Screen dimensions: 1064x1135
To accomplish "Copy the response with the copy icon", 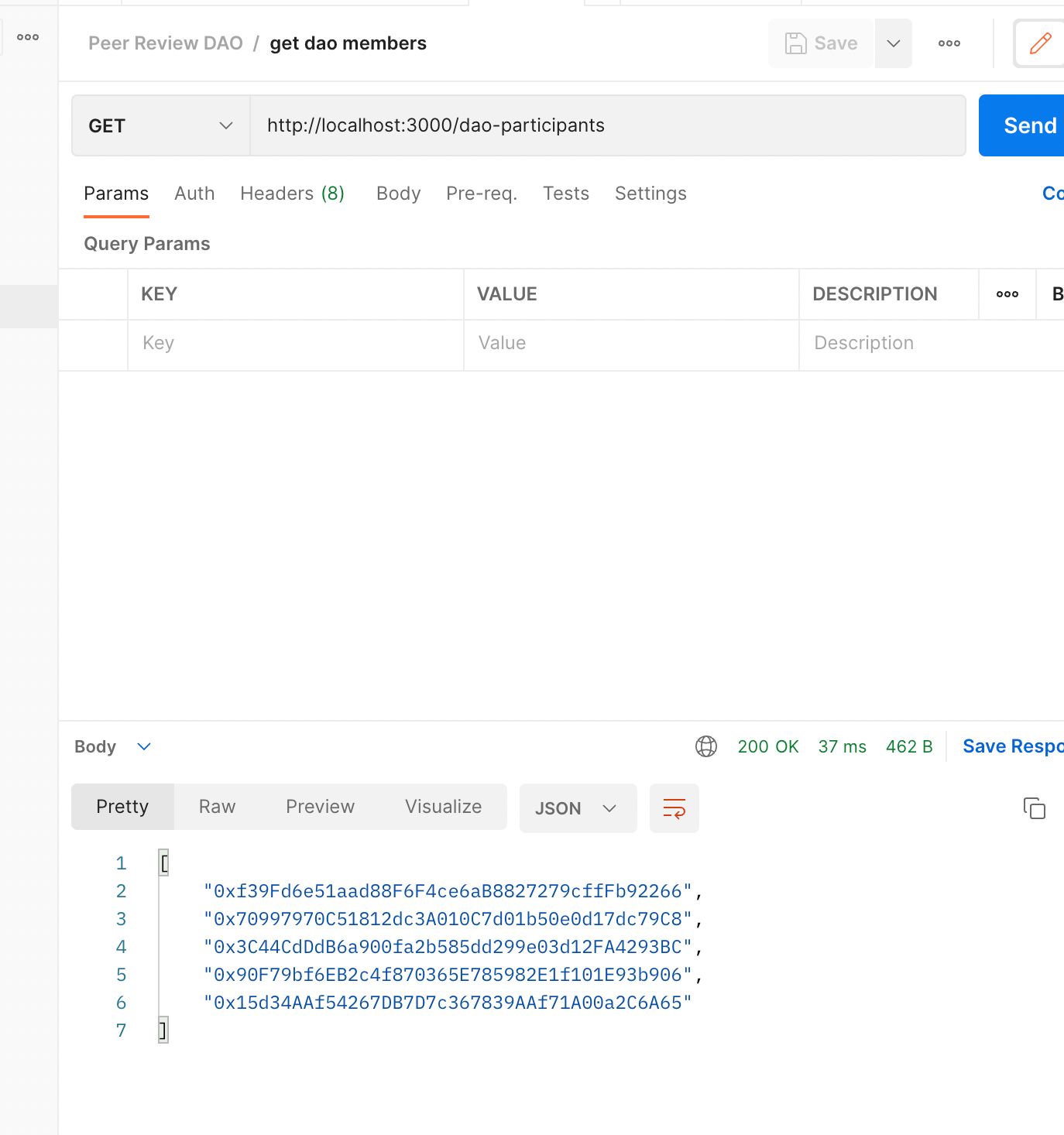I will coord(1035,808).
